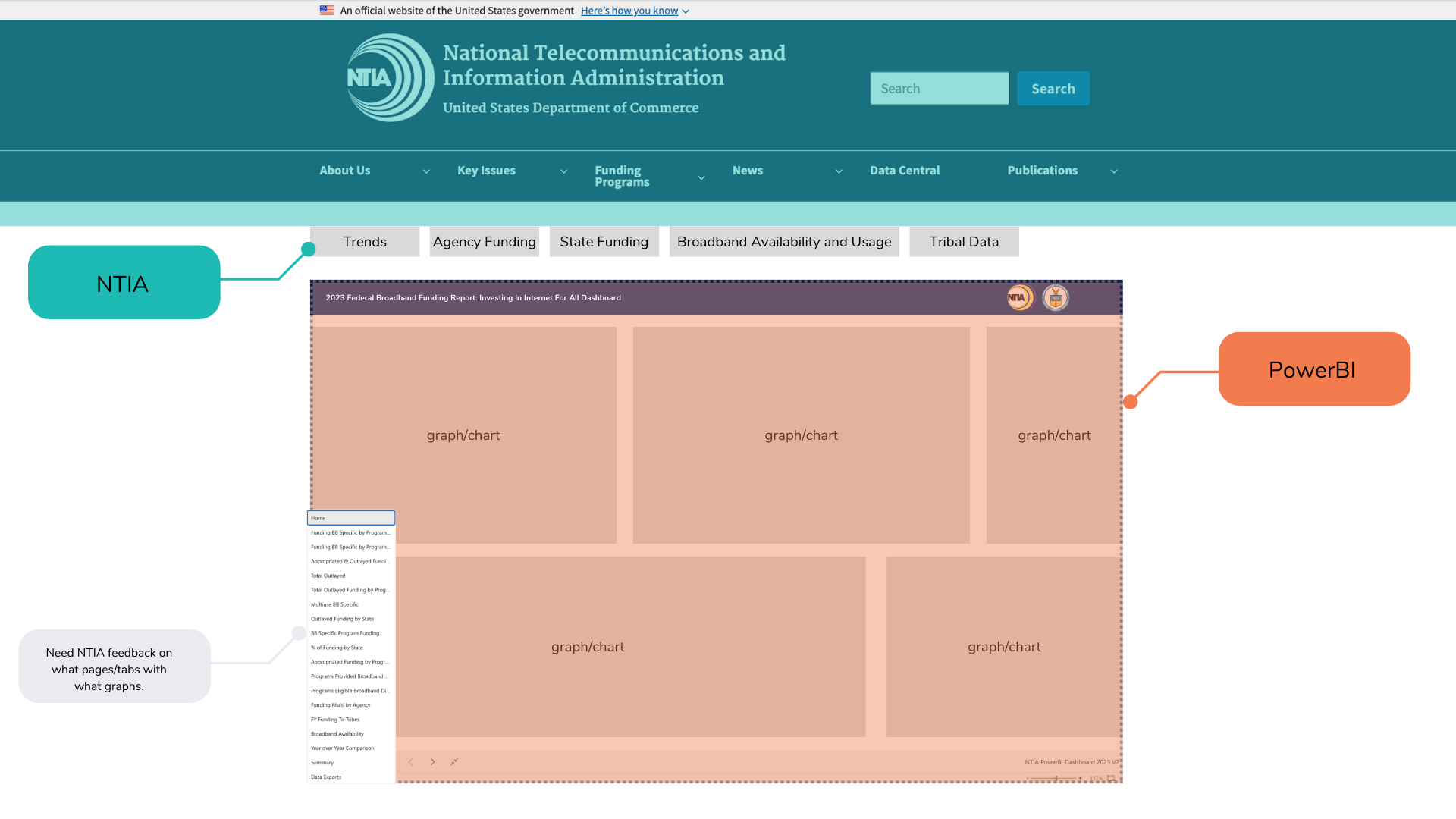Select Total Outlayed page in list
This screenshot has height=819, width=1456.
pos(328,576)
